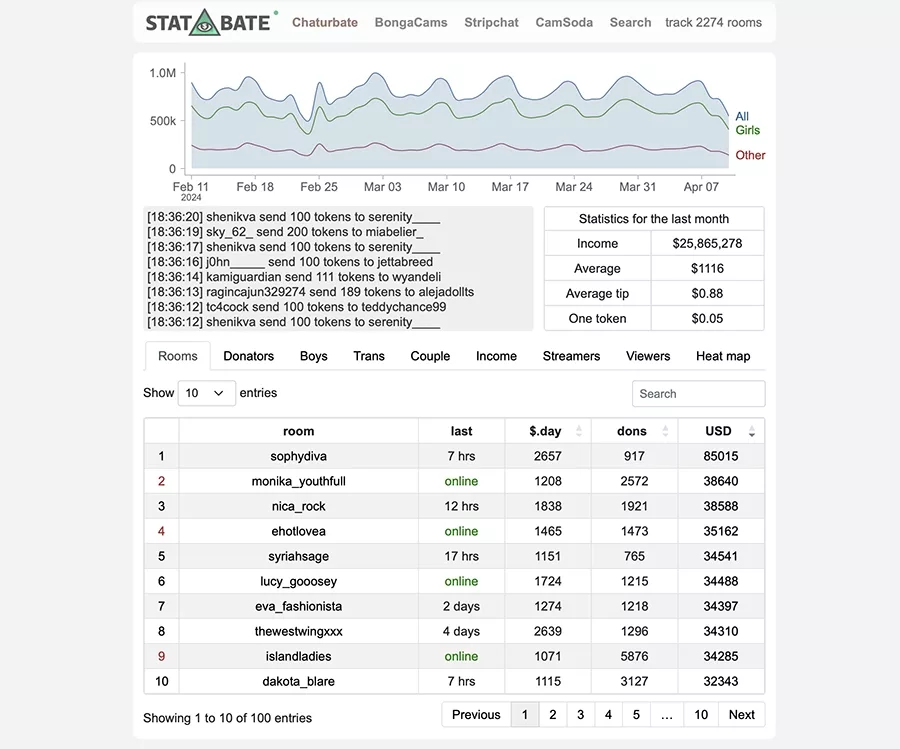Click the sort icon beside $.day header
Image resolution: width=900 pixels, height=749 pixels.
click(577, 430)
